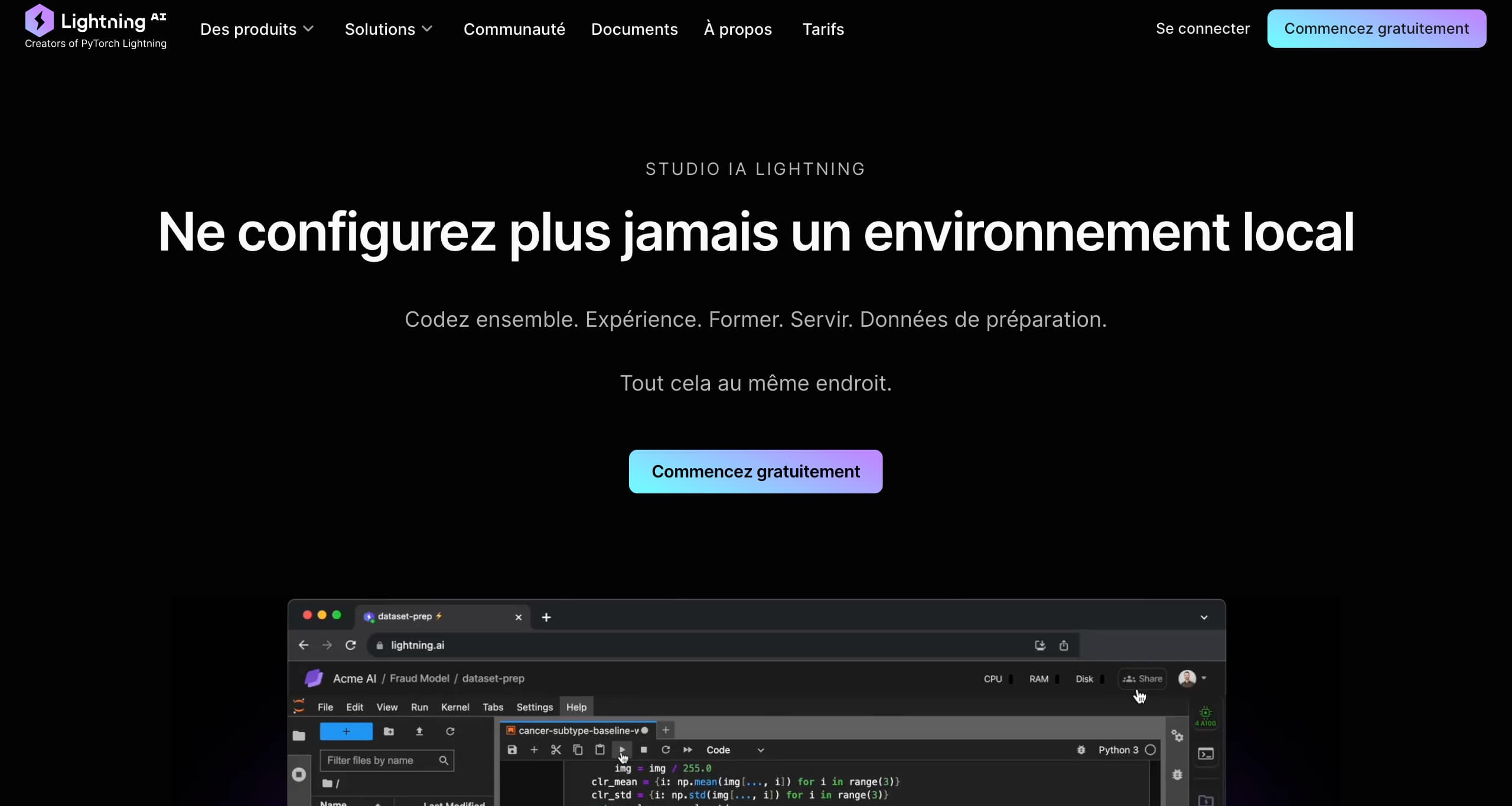Click the running kernels sidebar icon
The height and width of the screenshot is (806, 1512).
[x=299, y=774]
